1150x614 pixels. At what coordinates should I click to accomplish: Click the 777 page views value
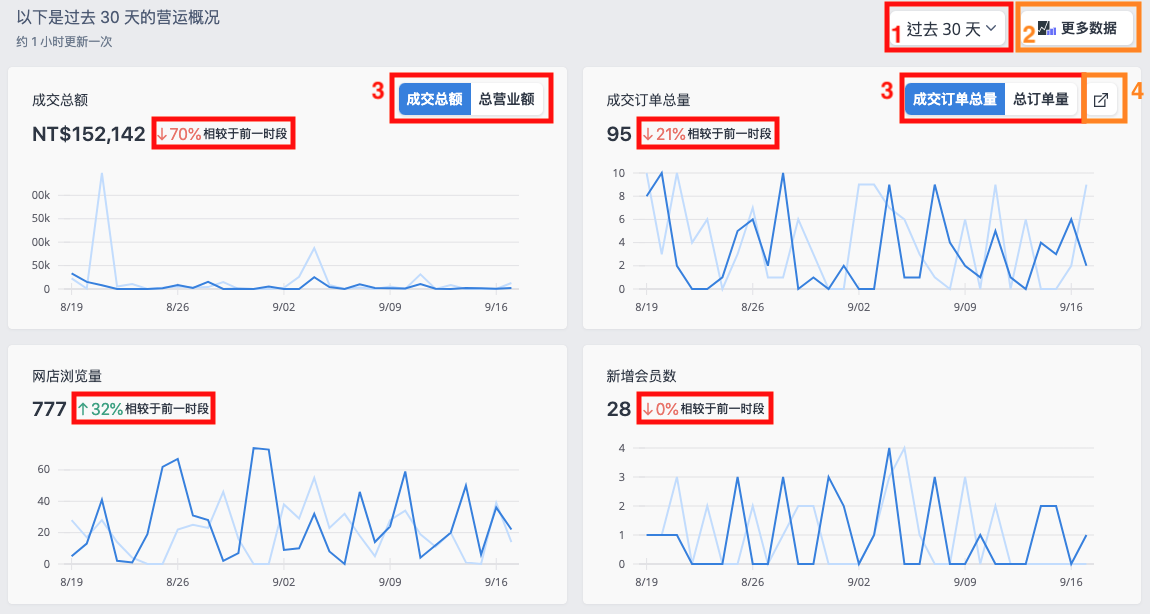tap(49, 409)
